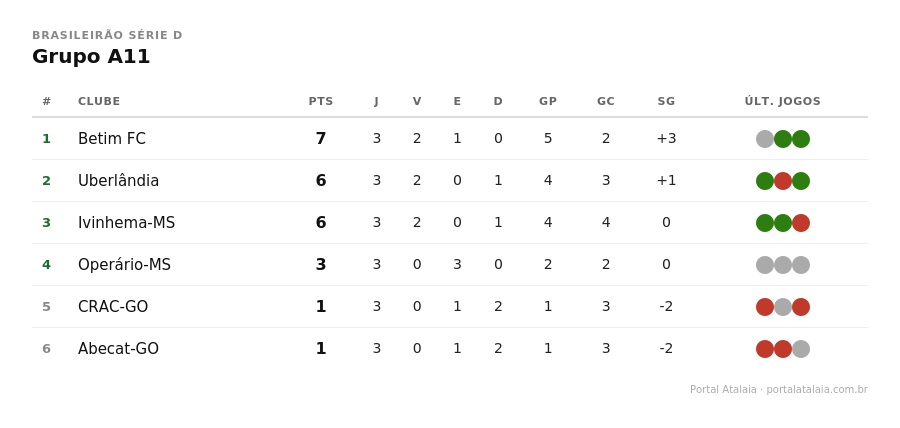Open the Betim FC club name
The height and width of the screenshot is (428, 900).
112,139
